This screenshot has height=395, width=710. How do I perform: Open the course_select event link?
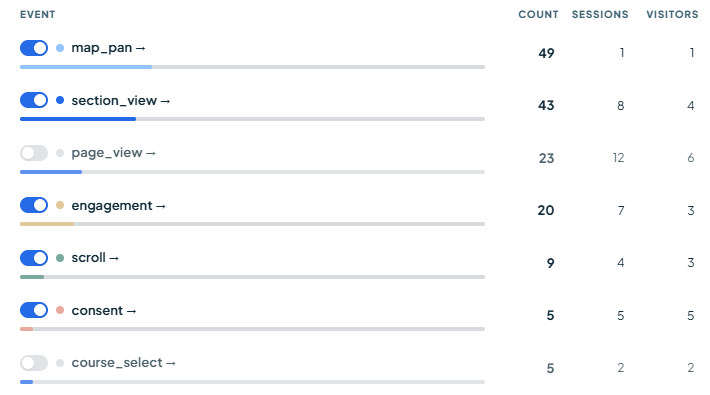(123, 363)
